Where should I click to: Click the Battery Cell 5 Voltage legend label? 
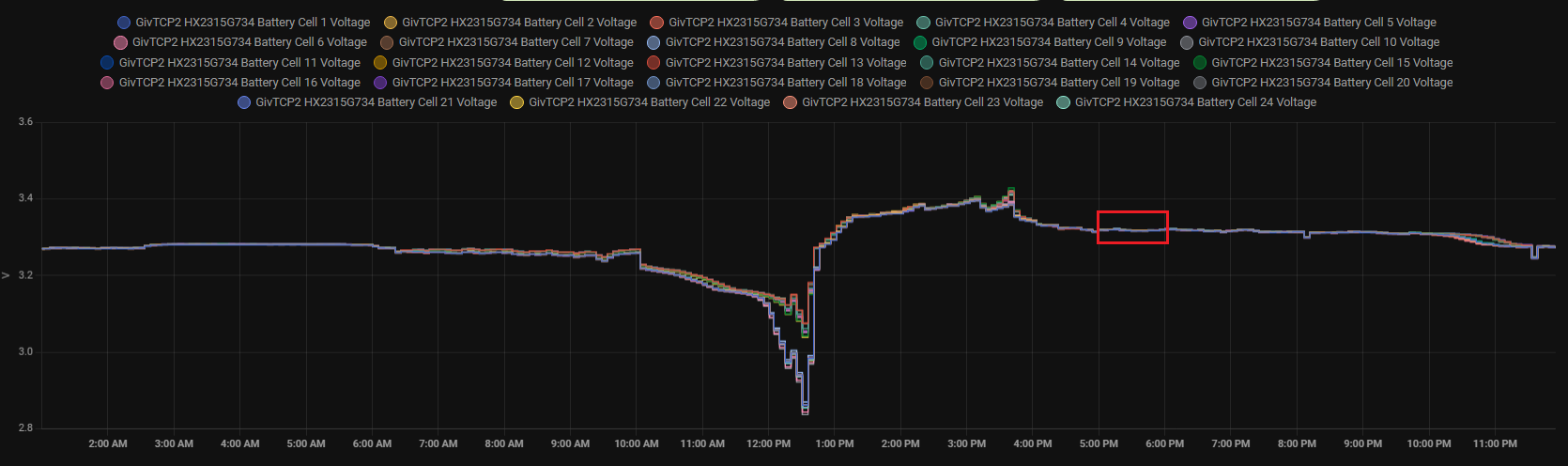tap(1318, 23)
